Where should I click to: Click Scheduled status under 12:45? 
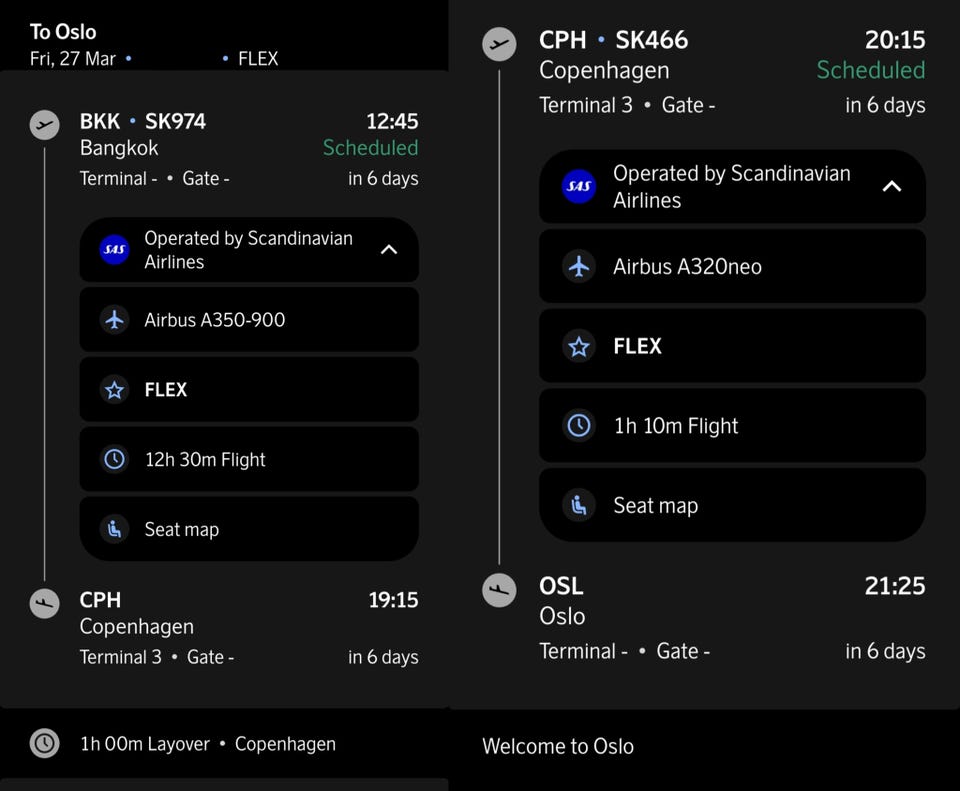370,148
